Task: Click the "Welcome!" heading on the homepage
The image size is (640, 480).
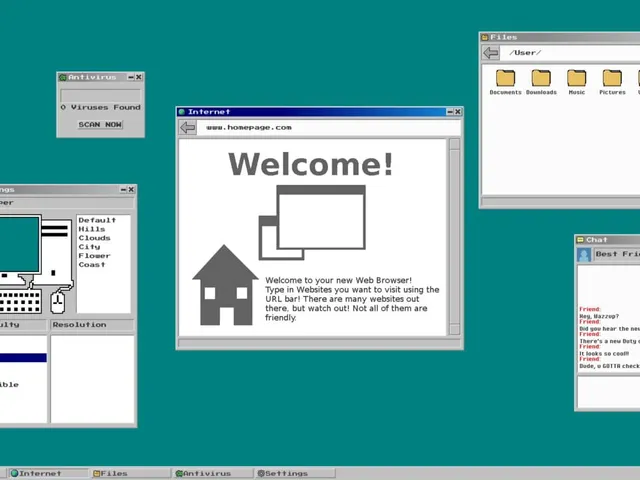Action: coord(311,164)
